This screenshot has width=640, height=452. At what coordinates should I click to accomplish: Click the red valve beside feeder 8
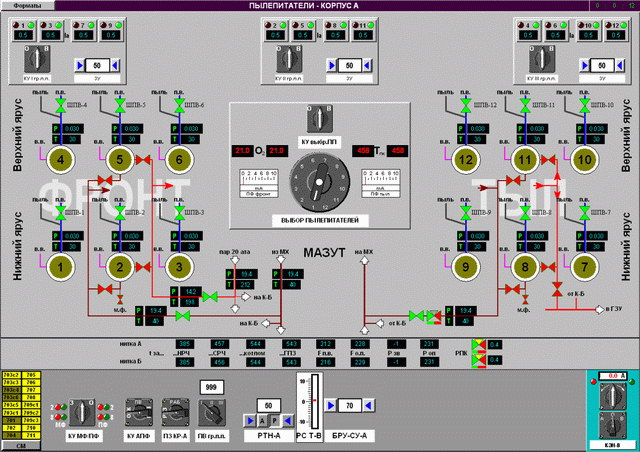click(548, 267)
